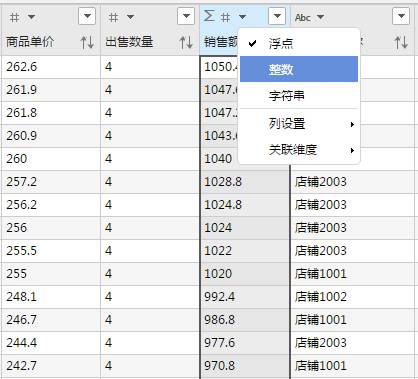Open the 列设置 submenu
This screenshot has height=379, width=418.
pyautogui.click(x=299, y=124)
